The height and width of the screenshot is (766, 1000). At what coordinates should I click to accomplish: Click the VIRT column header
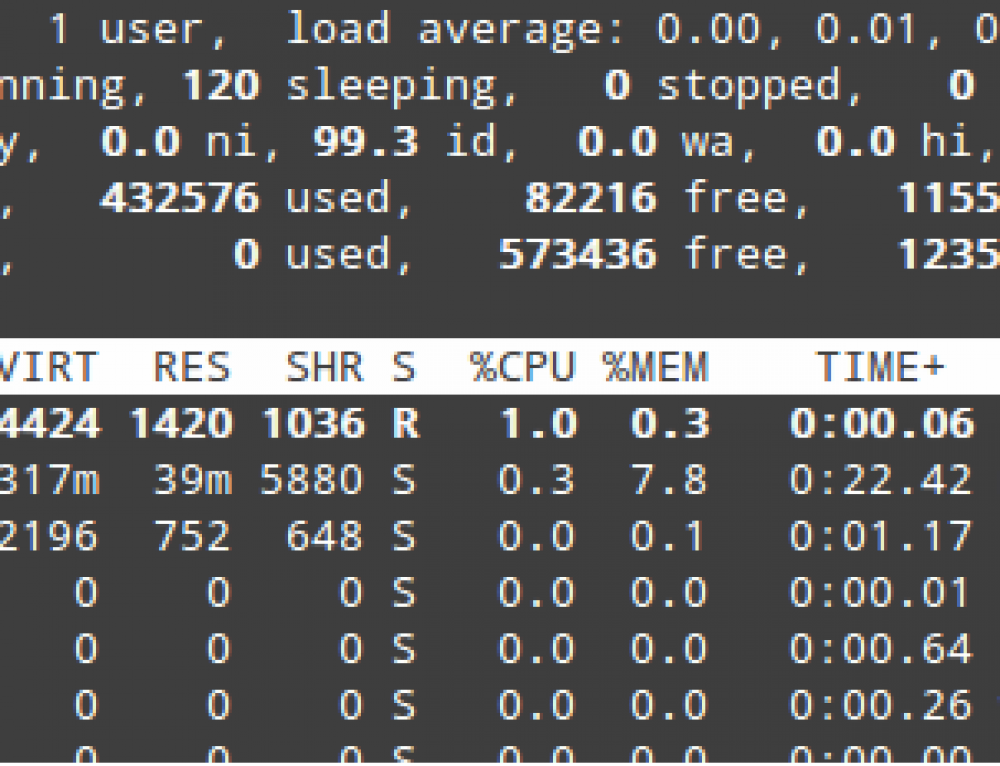[x=48, y=368]
